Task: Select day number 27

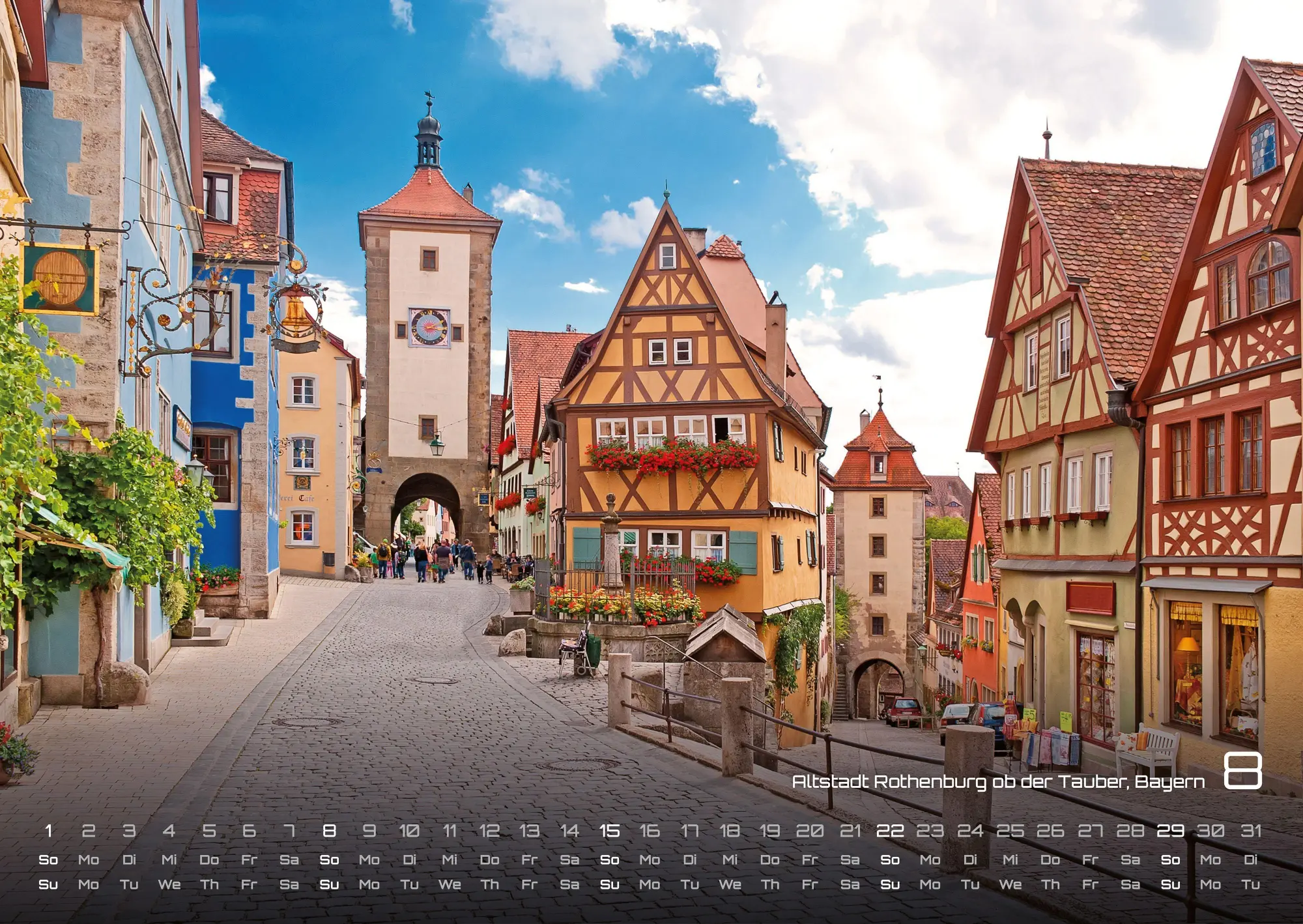Action: [x=1090, y=831]
